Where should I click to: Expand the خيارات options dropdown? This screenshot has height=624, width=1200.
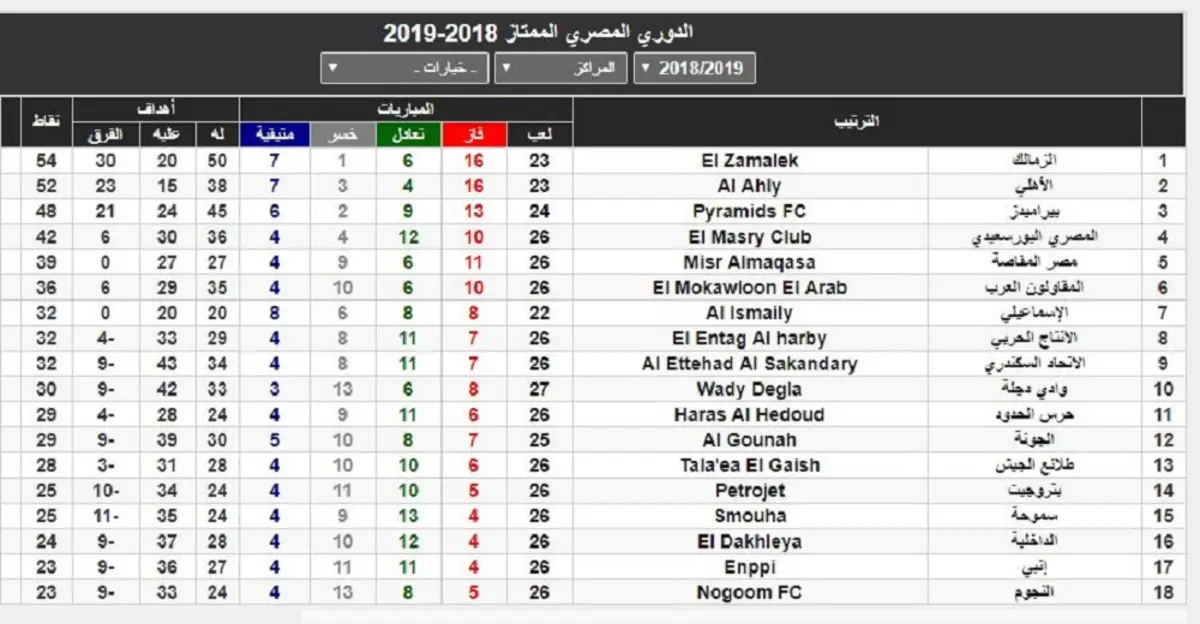pyautogui.click(x=404, y=68)
